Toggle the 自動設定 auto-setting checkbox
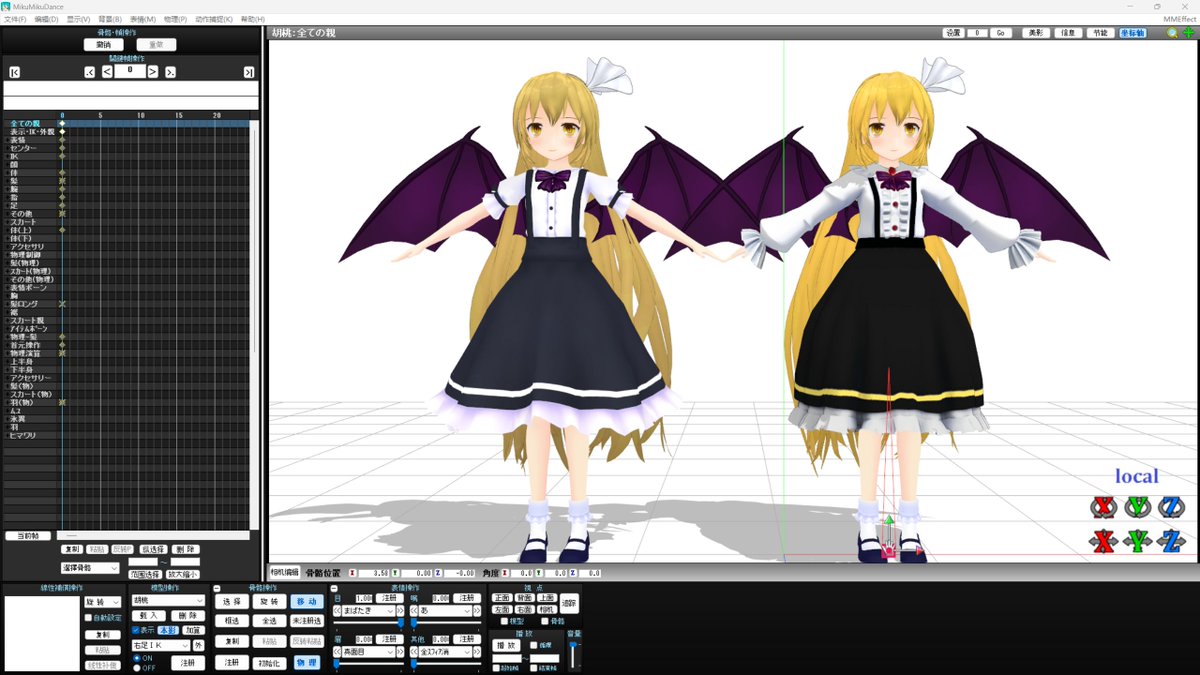Screen dimensions: 1200x675 point(88,617)
